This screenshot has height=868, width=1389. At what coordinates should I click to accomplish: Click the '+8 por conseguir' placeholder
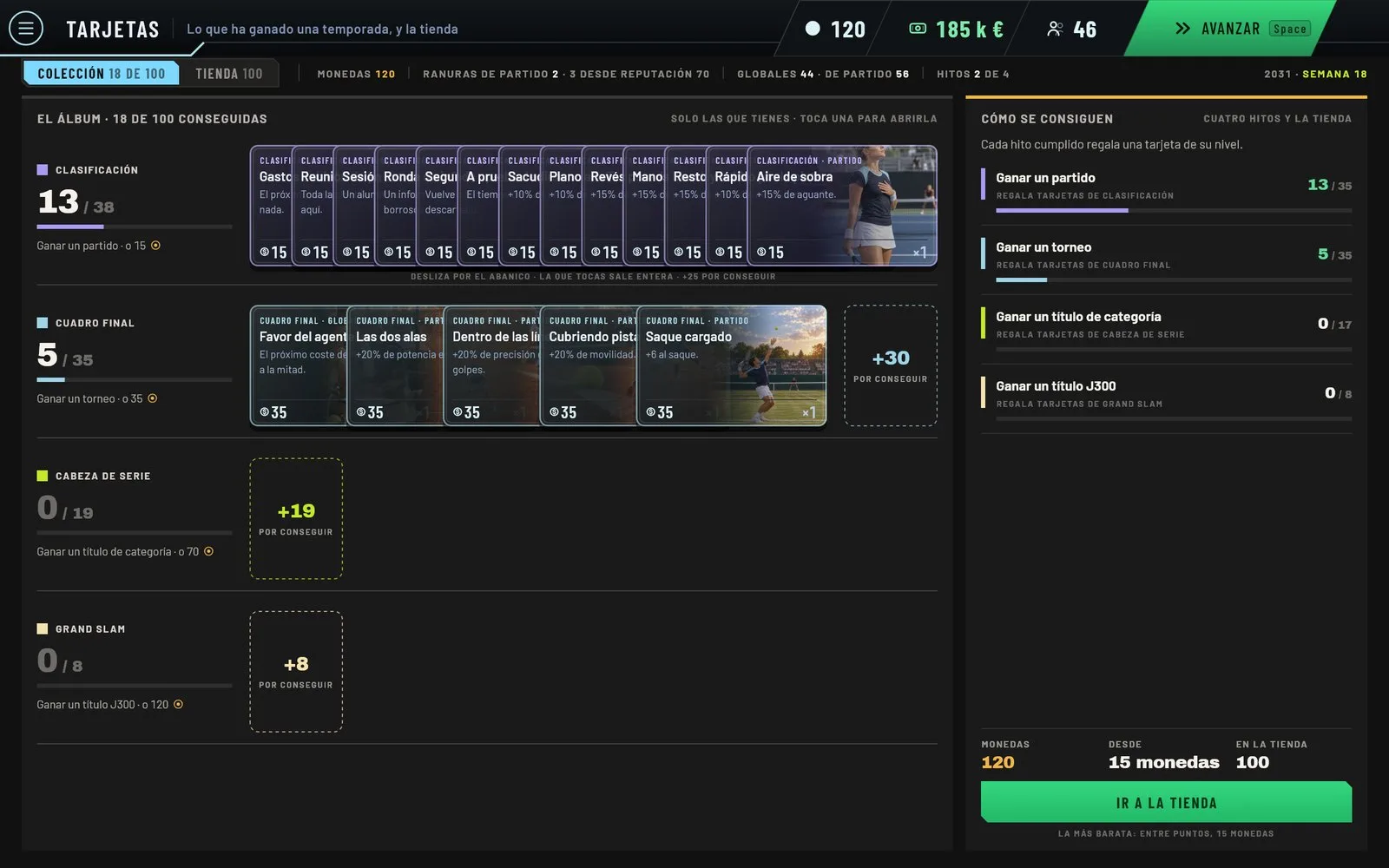click(296, 671)
